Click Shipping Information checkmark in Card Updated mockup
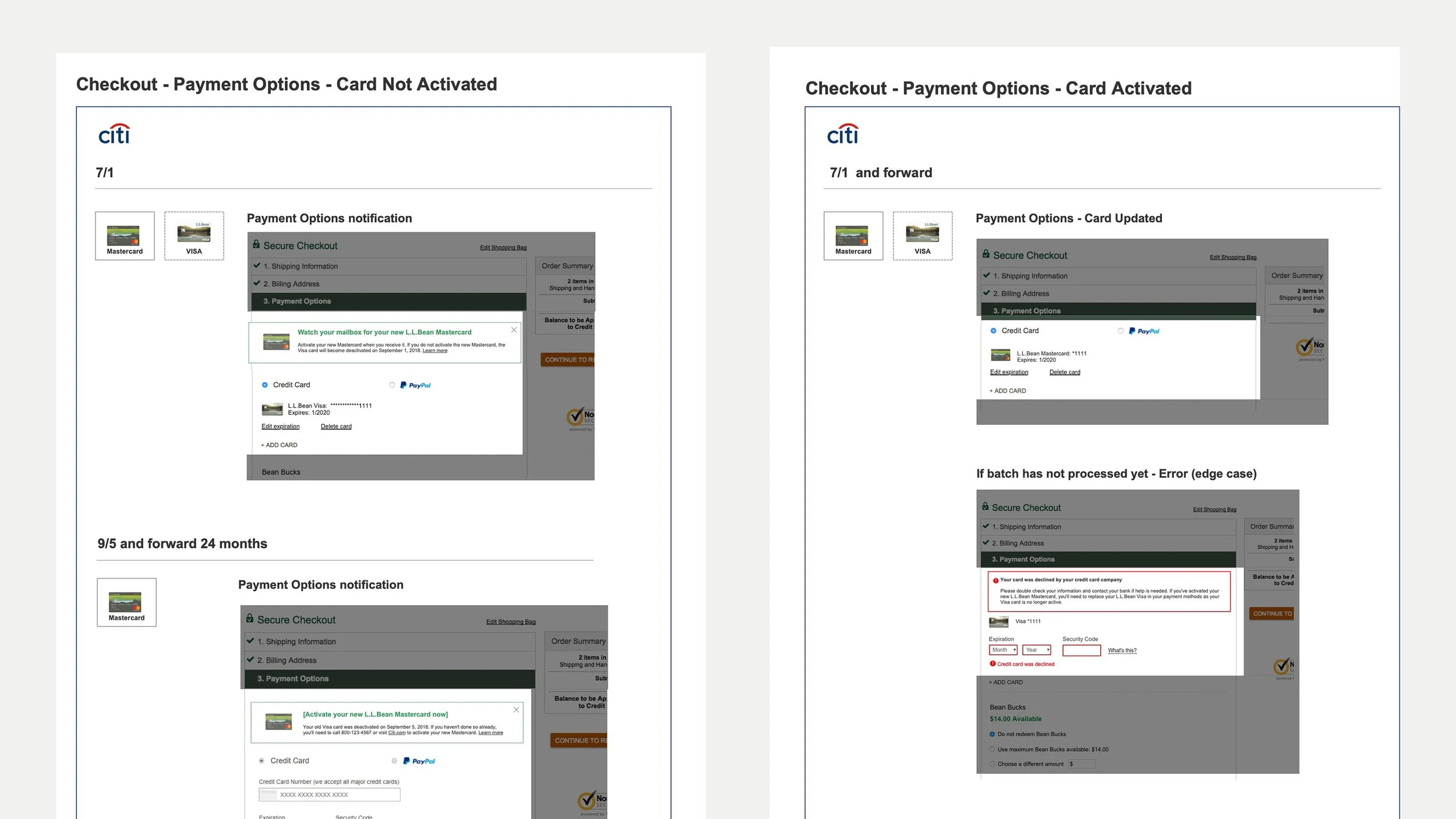Screen dimensions: 1456x819 pyautogui.click(x=987, y=275)
